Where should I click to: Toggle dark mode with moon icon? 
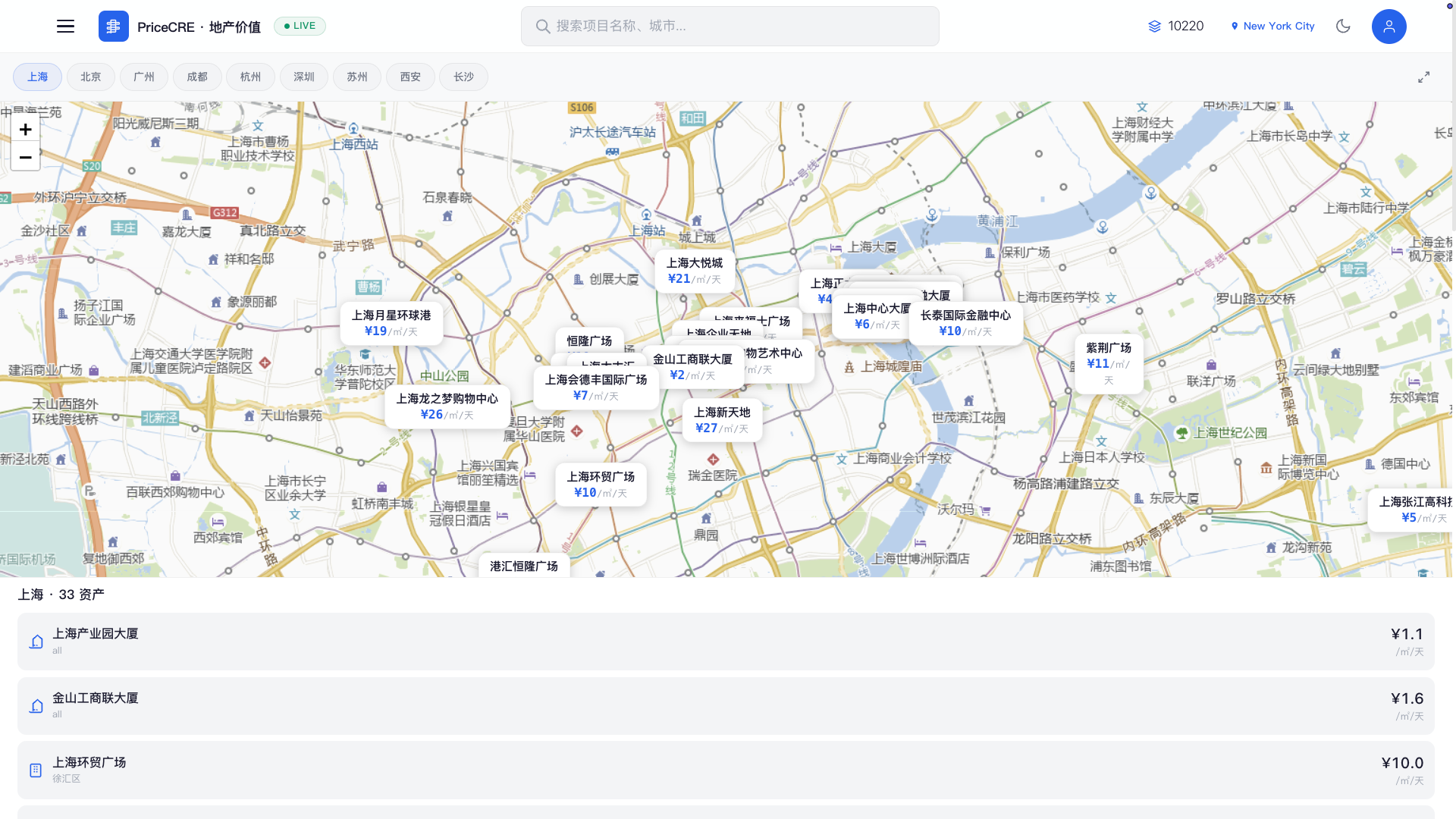(x=1343, y=27)
